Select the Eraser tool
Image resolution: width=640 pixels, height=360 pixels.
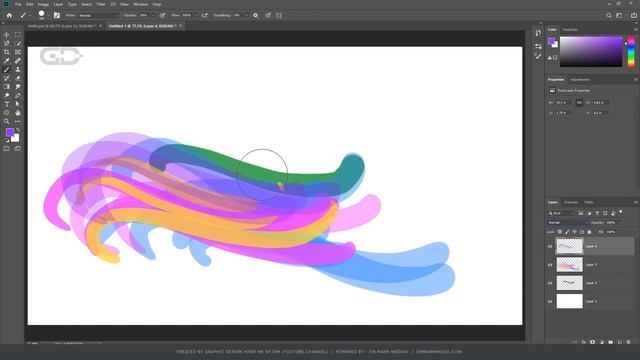coord(18,78)
